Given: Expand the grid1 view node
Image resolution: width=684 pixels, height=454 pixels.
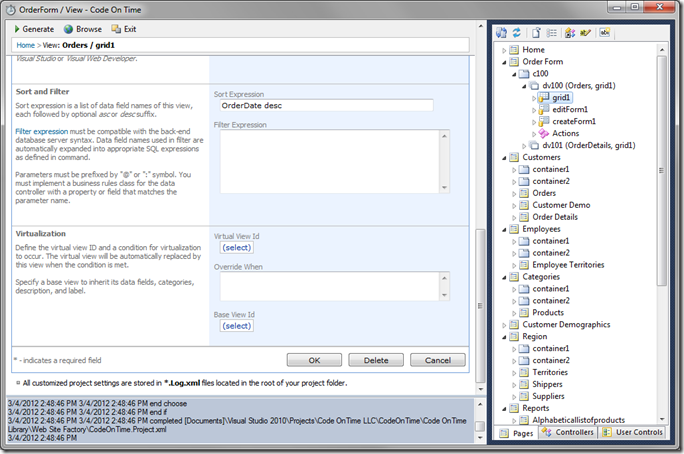Looking at the screenshot, I should coord(534,98).
